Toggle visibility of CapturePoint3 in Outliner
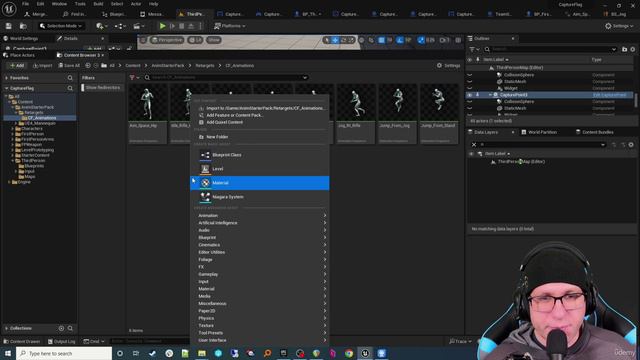Viewport: 640px width, 360px height. [470, 95]
